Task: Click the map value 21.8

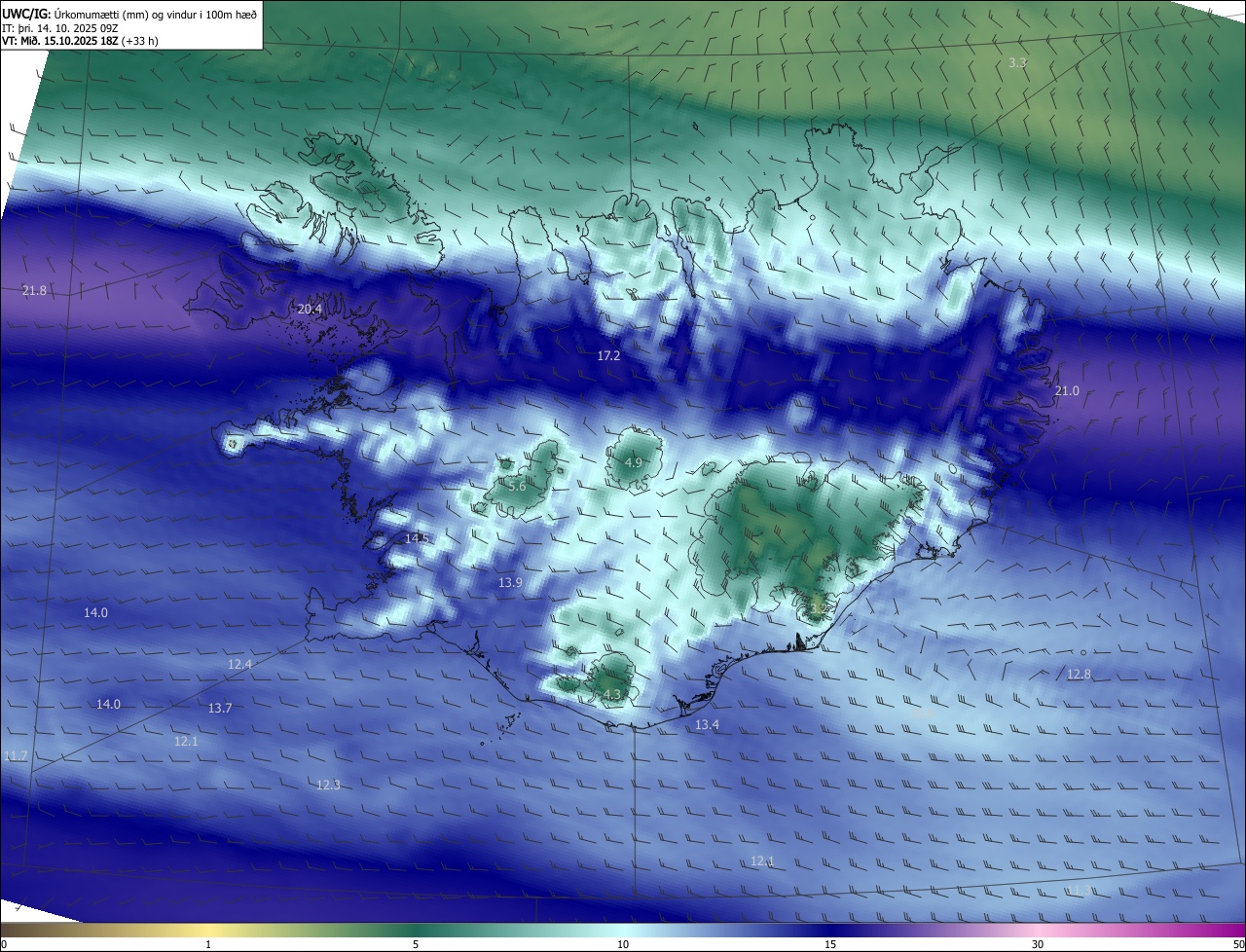Action: [34, 290]
